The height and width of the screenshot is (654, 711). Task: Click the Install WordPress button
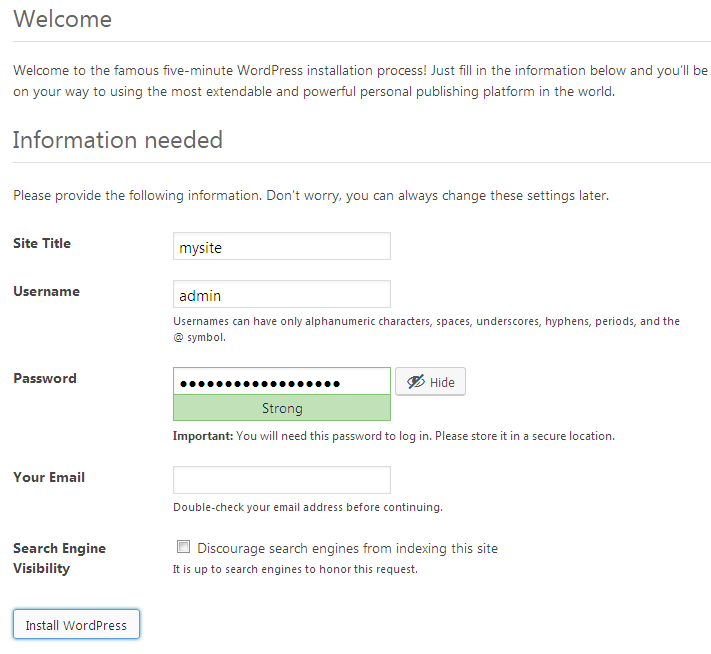click(76, 624)
